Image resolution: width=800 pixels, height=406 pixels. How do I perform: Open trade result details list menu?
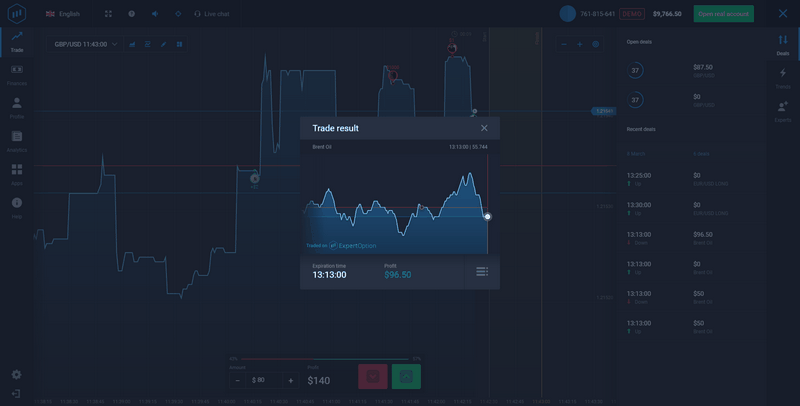[482, 272]
